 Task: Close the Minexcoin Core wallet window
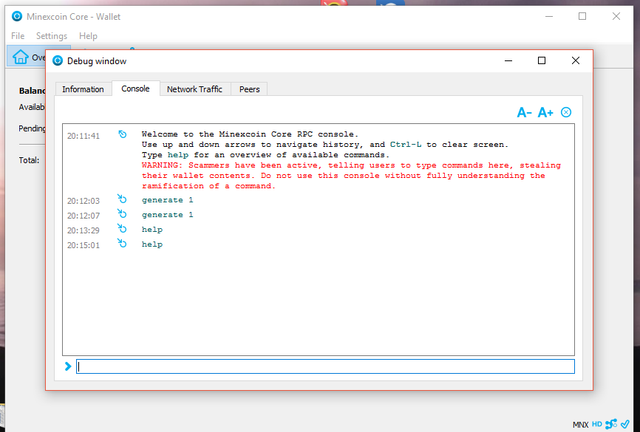pos(616,16)
